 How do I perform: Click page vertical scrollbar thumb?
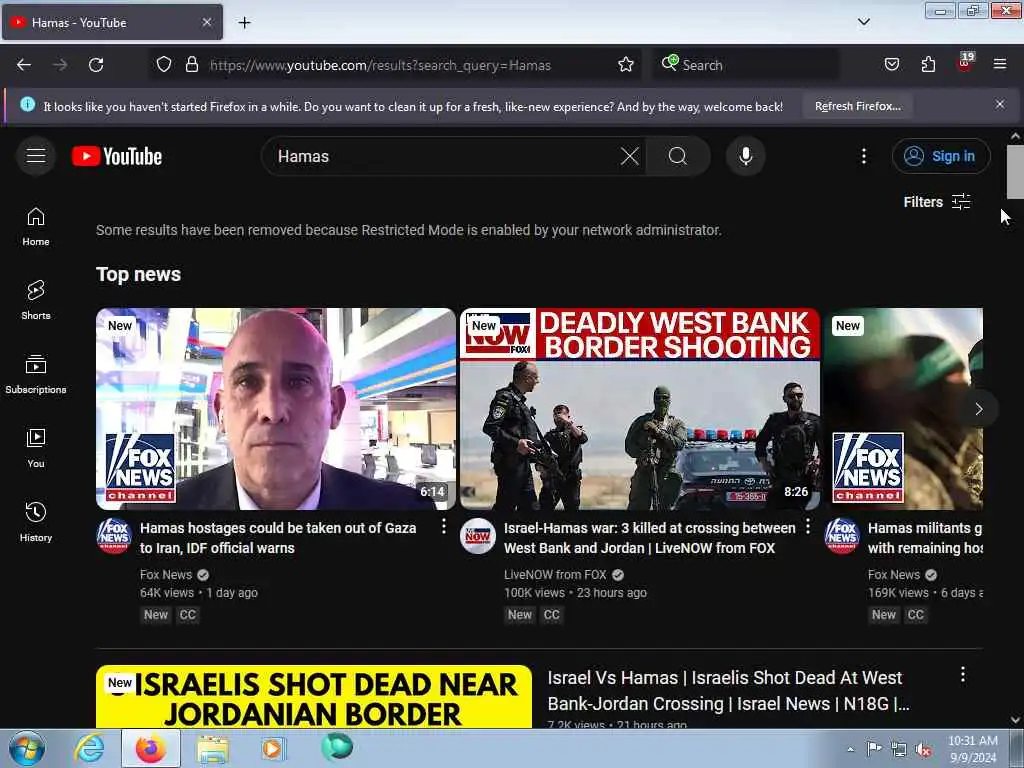pyautogui.click(x=1015, y=172)
